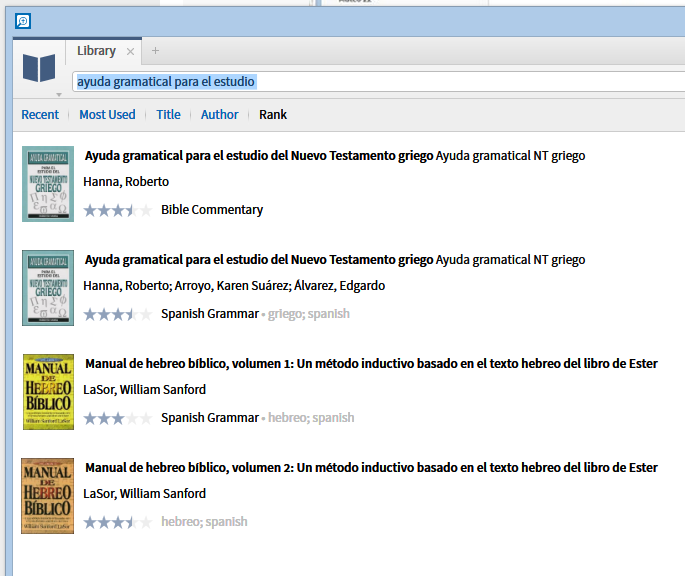
Task: Open Ayuda gramatical cover tagged Spanish Grammar
Action: click(48, 288)
